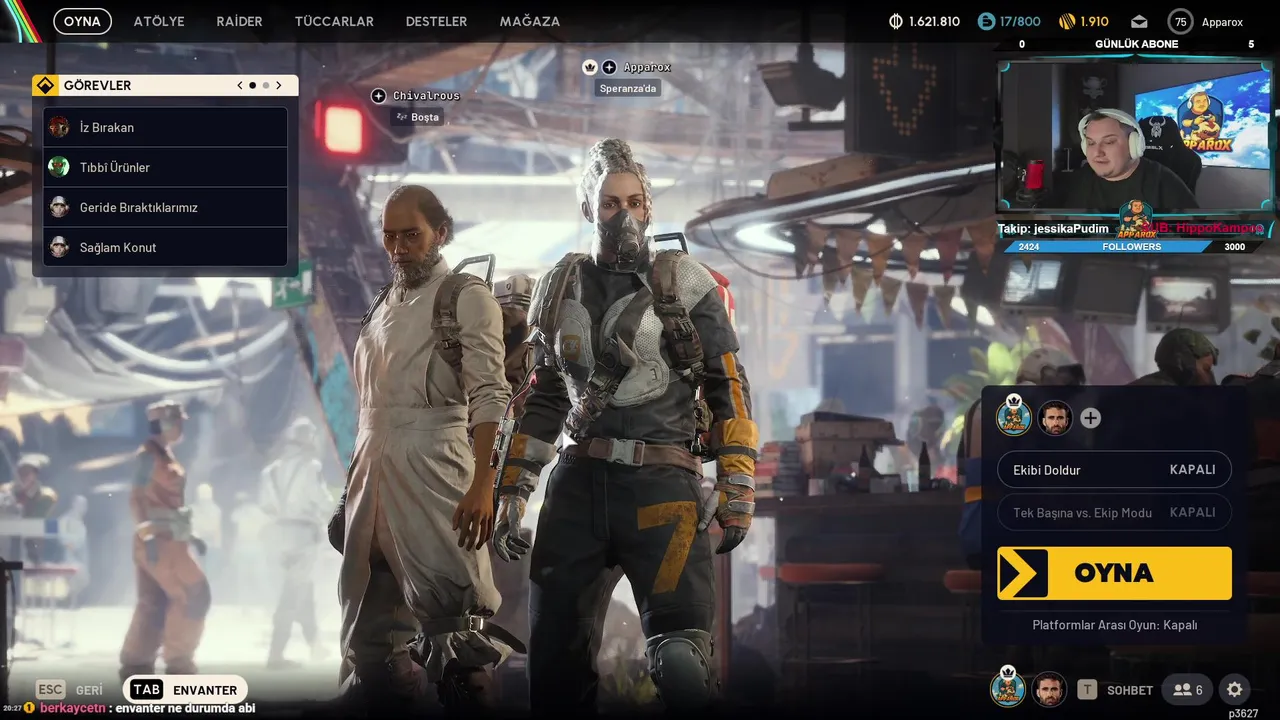Click the plus icon next to Chivalrous
The image size is (1280, 720).
378,96
